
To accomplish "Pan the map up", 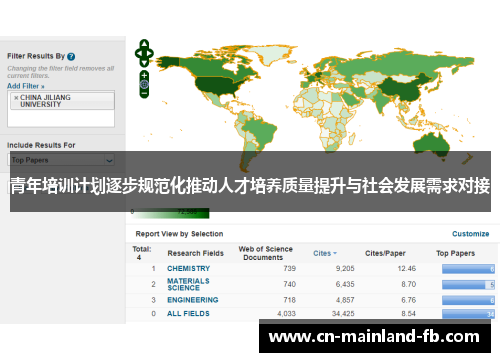I will coord(144,44).
